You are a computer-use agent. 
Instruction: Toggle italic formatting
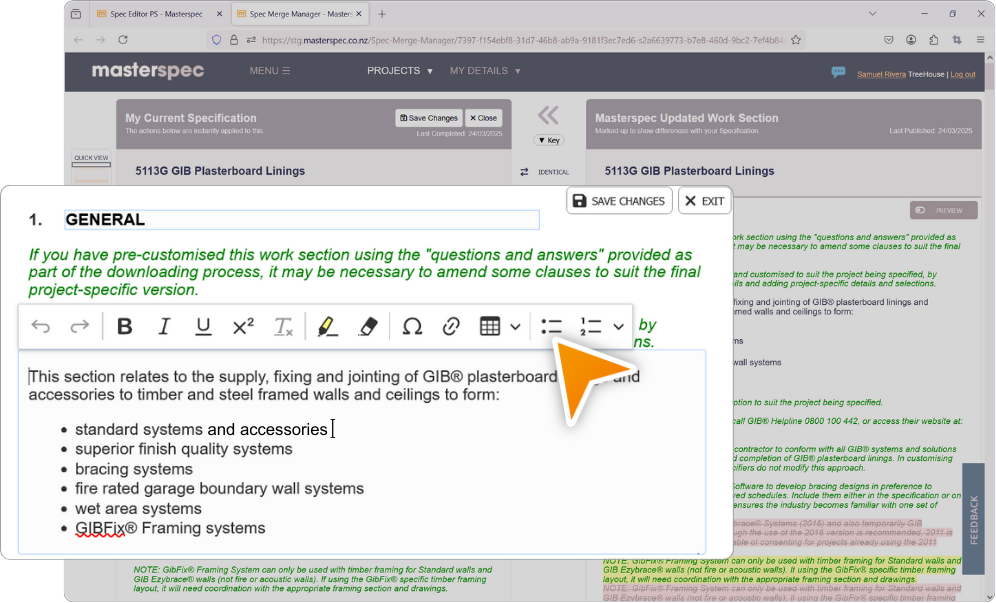pyautogui.click(x=164, y=327)
